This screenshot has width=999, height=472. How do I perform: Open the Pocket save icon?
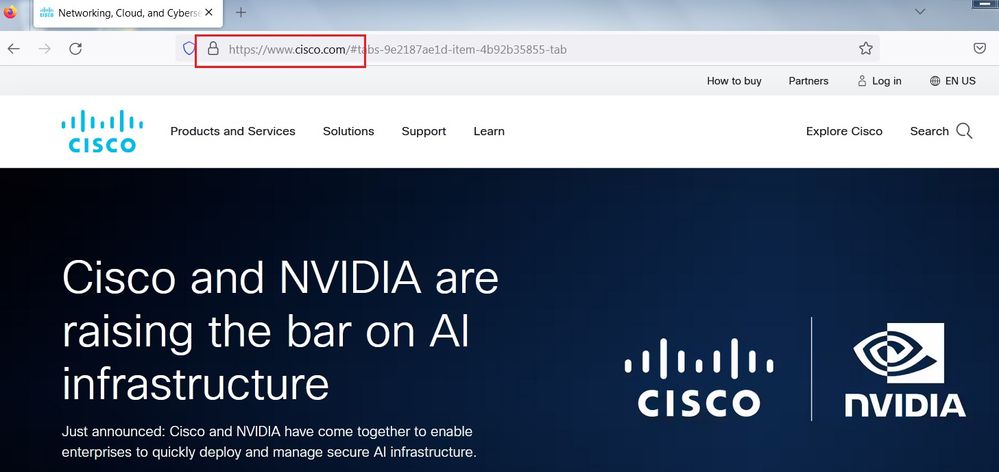980,48
